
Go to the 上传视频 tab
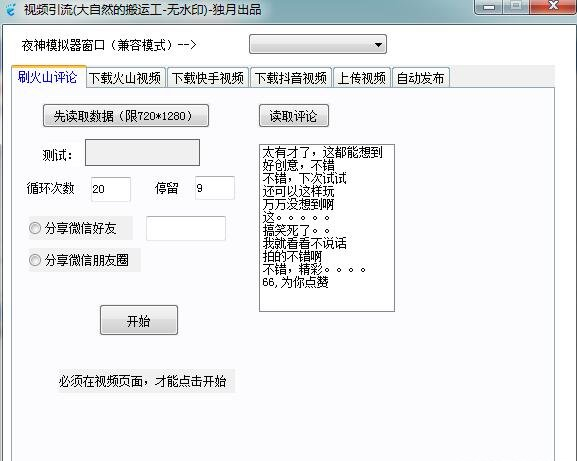point(362,78)
